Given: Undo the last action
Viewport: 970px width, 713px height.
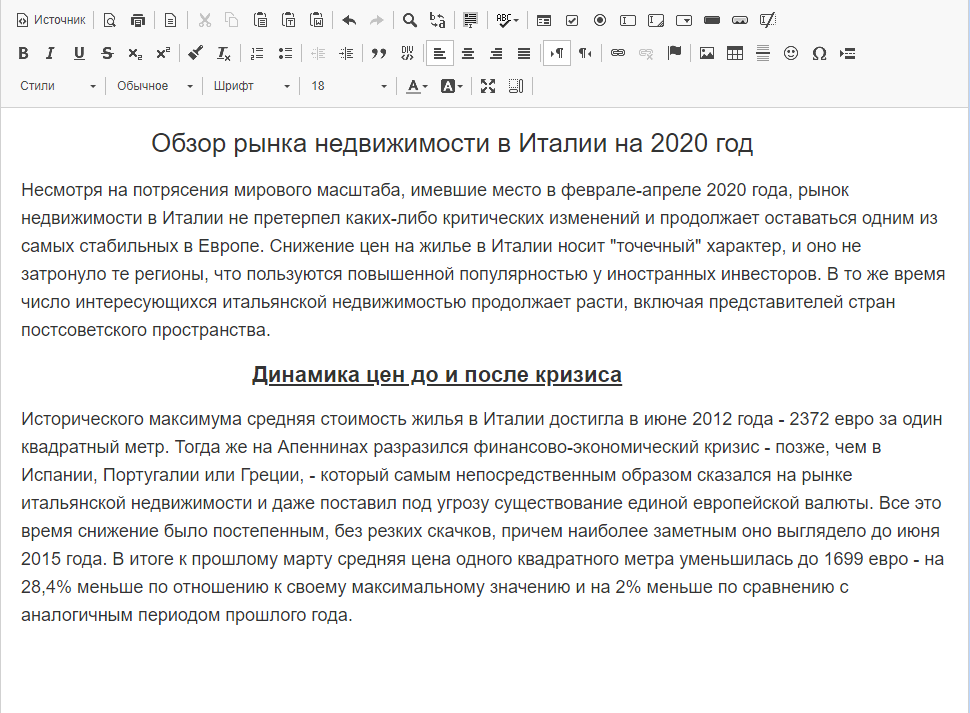Looking at the screenshot, I should pos(349,20).
